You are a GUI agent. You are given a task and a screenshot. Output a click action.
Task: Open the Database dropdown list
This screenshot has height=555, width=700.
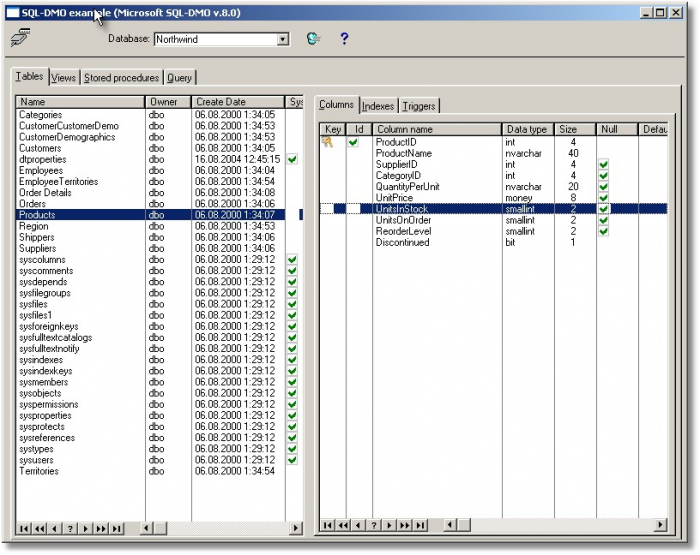[283, 39]
